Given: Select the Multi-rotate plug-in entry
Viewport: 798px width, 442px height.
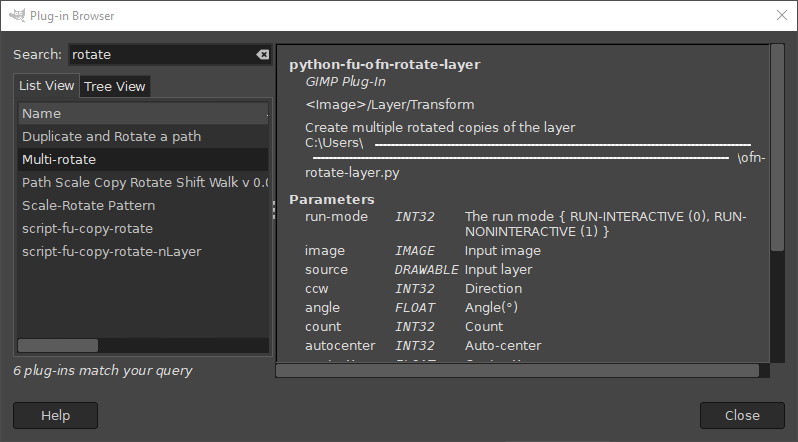Looking at the screenshot, I should click(x=59, y=159).
